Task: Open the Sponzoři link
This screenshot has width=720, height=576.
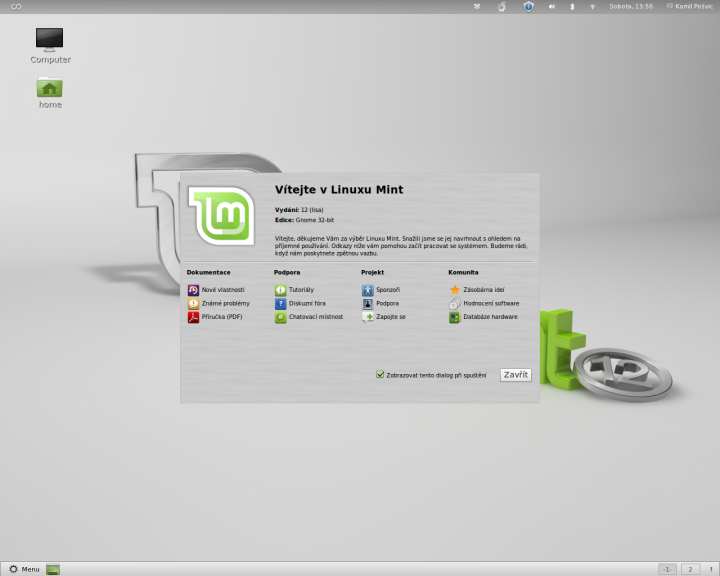Action: (388, 290)
